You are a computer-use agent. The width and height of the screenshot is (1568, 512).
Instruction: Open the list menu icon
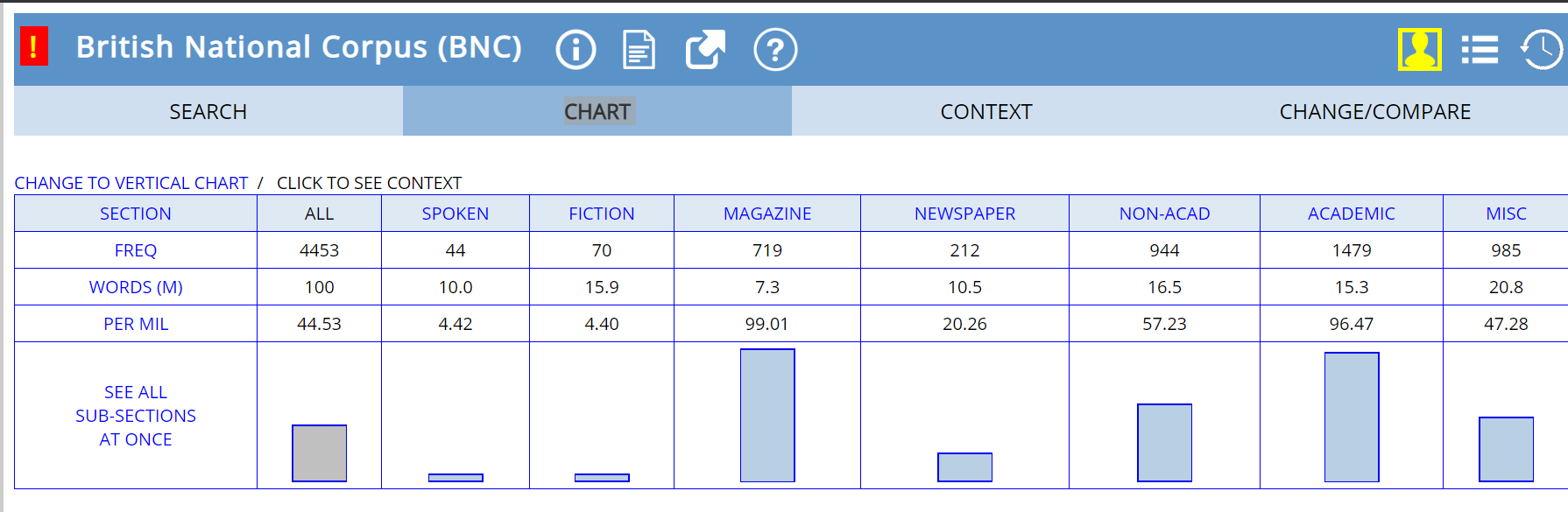pyautogui.click(x=1480, y=50)
